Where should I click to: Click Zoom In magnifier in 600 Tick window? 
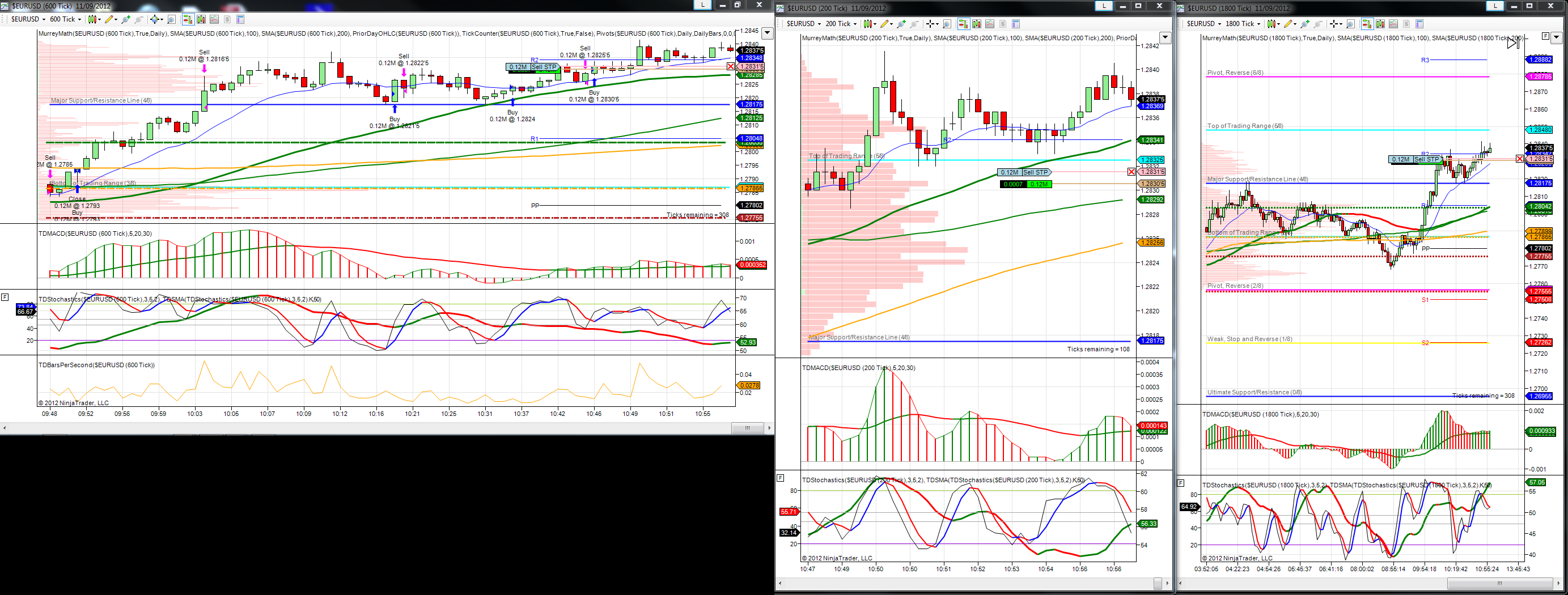(126, 19)
